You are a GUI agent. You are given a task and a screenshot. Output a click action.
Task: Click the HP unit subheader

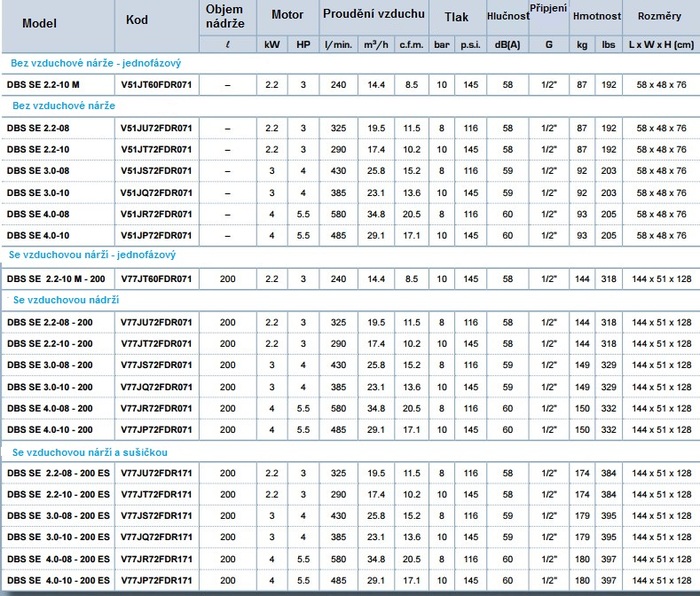(303, 45)
